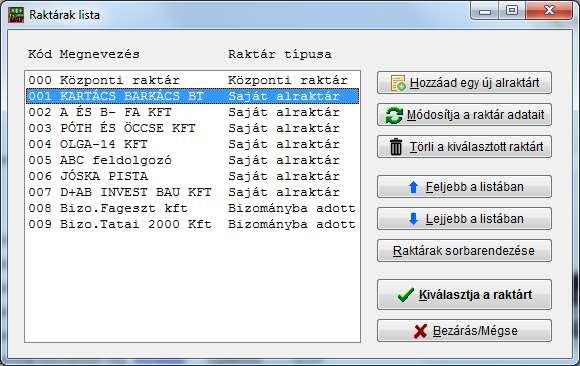Click the Kód column header

click(40, 54)
